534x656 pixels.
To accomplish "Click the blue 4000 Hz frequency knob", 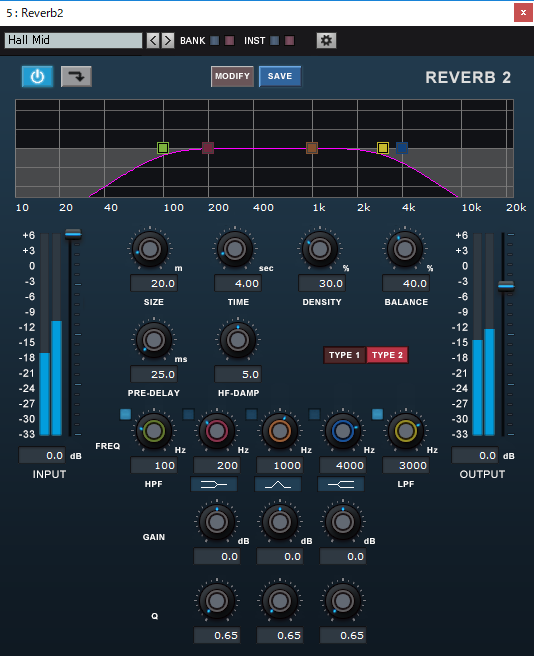I will click(342, 431).
